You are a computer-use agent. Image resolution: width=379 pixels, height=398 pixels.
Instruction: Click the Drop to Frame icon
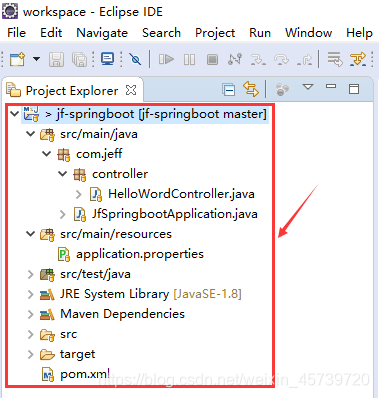(x=335, y=59)
